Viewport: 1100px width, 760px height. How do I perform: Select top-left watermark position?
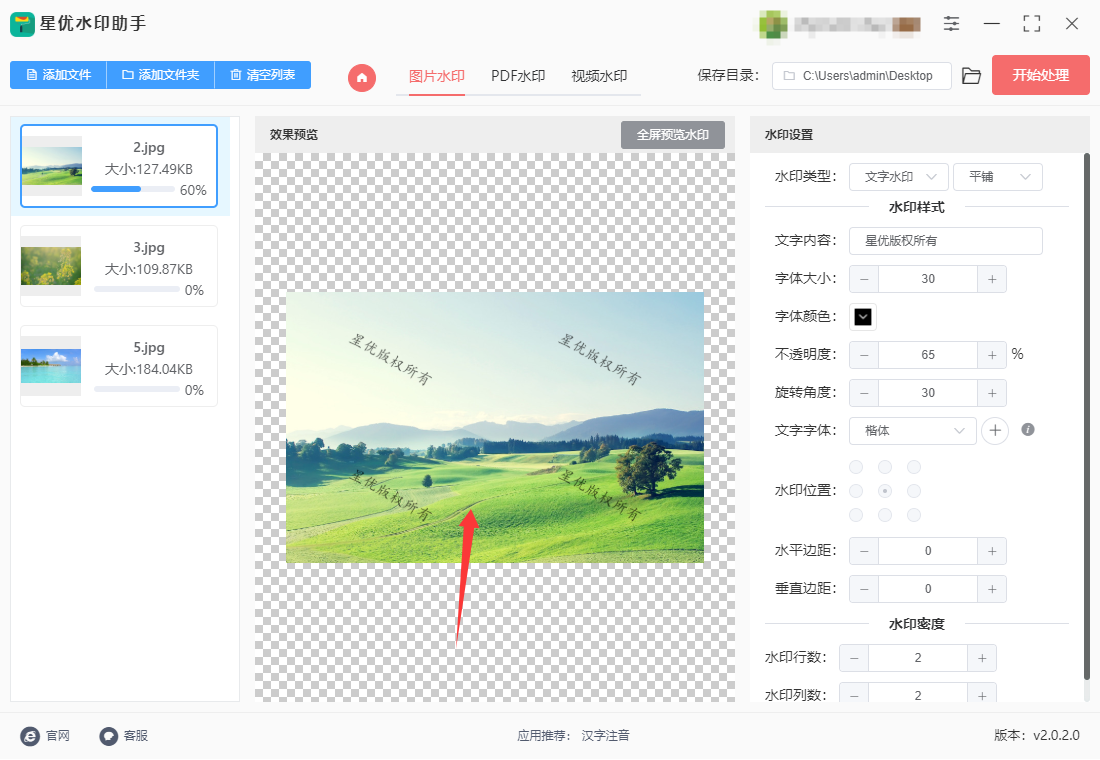856,467
